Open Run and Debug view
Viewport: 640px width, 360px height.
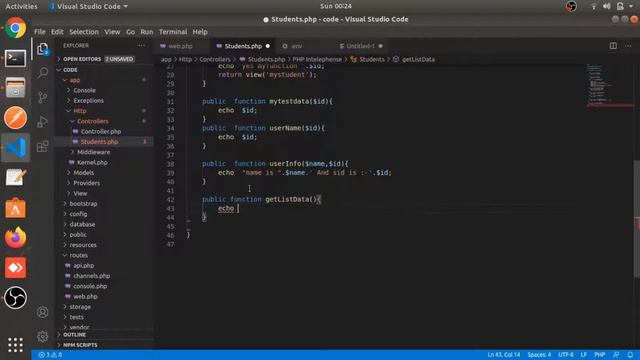coord(43,122)
